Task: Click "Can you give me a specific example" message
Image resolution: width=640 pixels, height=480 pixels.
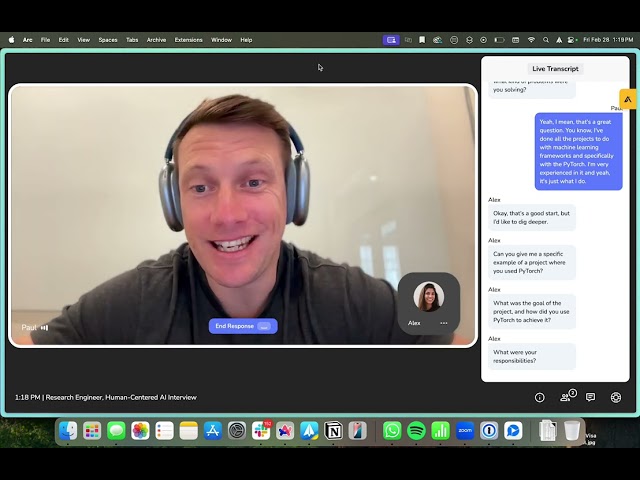Action: click(x=532, y=262)
